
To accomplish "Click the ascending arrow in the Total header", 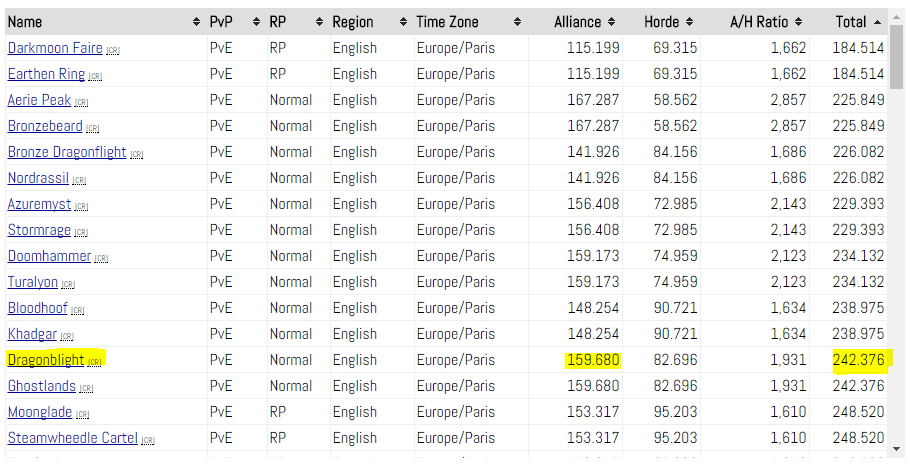I will coord(877,22).
